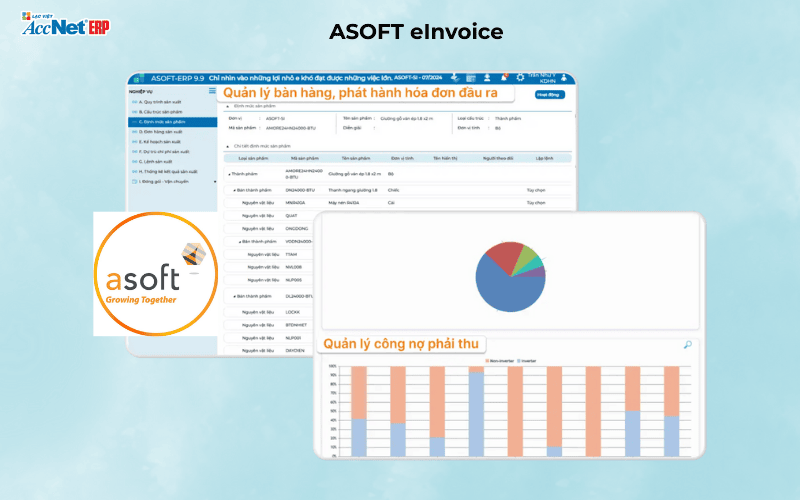Click the AccNet ERP logo
800x500 pixels.
pos(65,24)
